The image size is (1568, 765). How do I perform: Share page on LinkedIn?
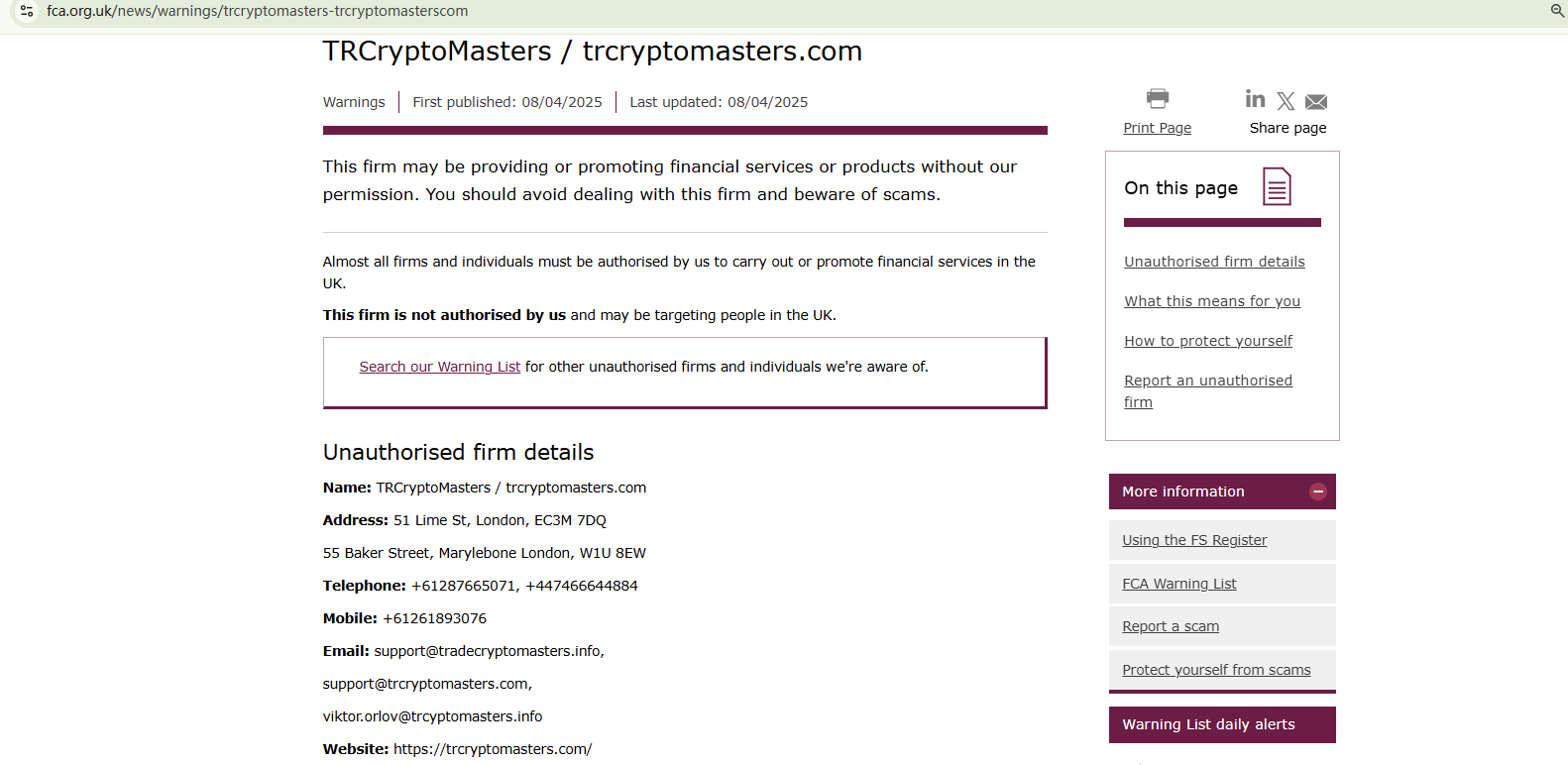click(1255, 99)
